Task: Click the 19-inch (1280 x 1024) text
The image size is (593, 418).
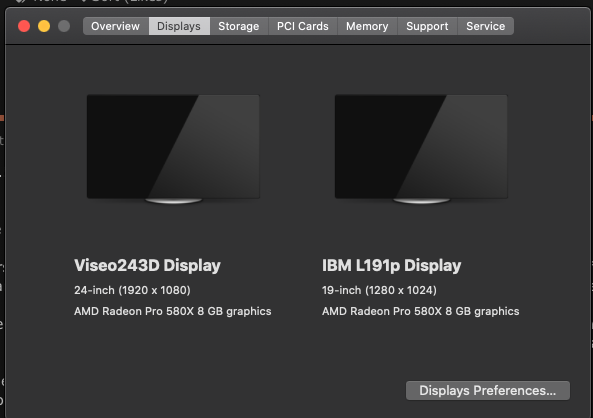Action: [x=379, y=290]
